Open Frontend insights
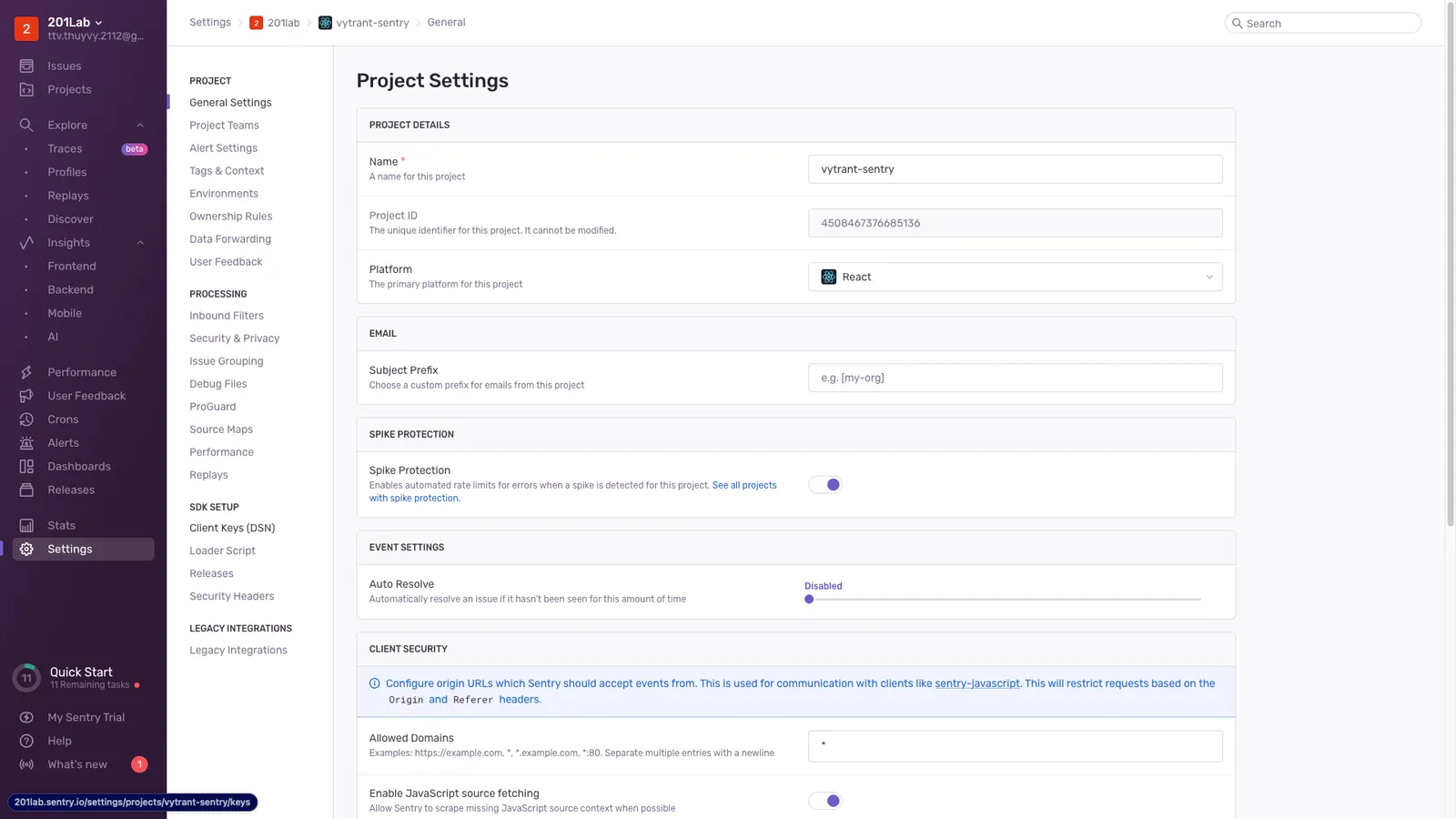 point(72,266)
